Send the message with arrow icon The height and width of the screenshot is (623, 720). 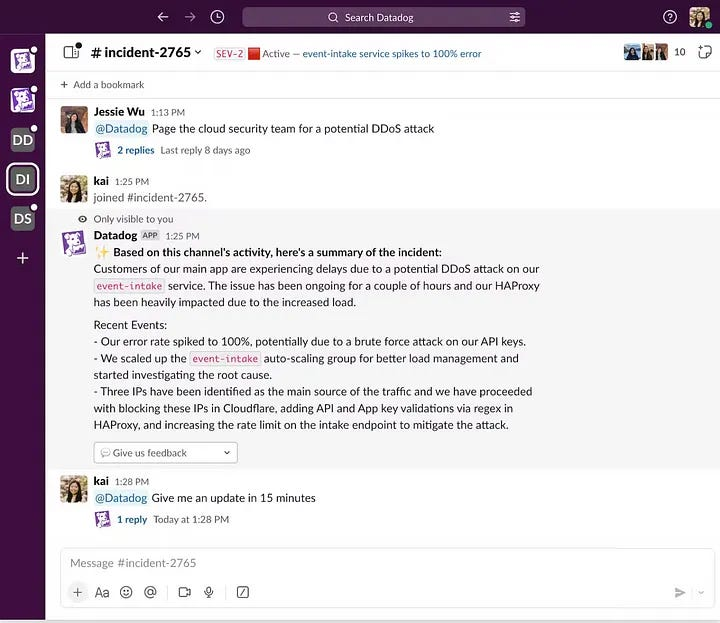tap(680, 592)
